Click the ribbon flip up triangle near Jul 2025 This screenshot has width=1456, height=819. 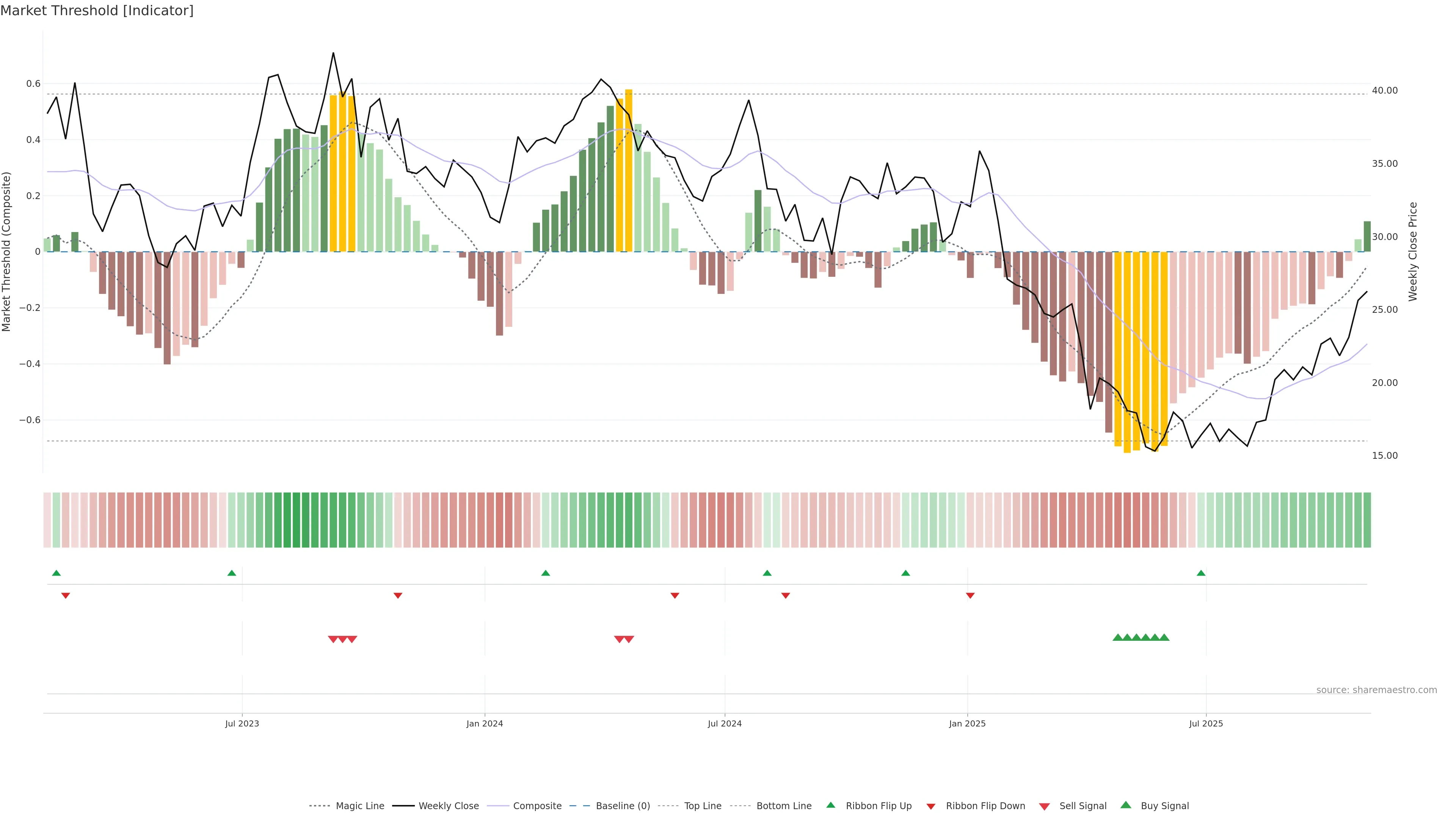1200,573
